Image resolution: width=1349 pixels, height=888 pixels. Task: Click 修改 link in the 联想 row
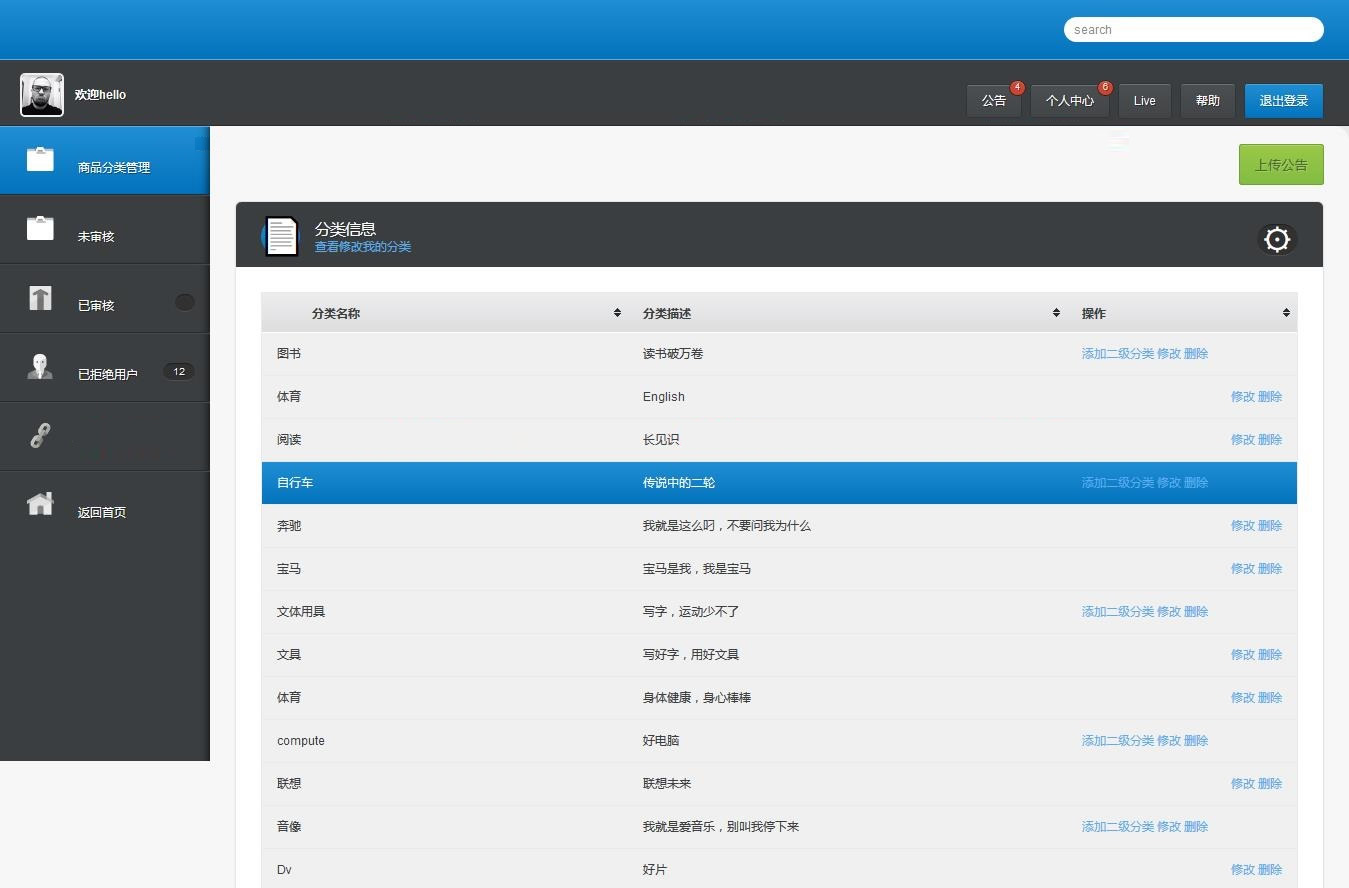point(1242,784)
